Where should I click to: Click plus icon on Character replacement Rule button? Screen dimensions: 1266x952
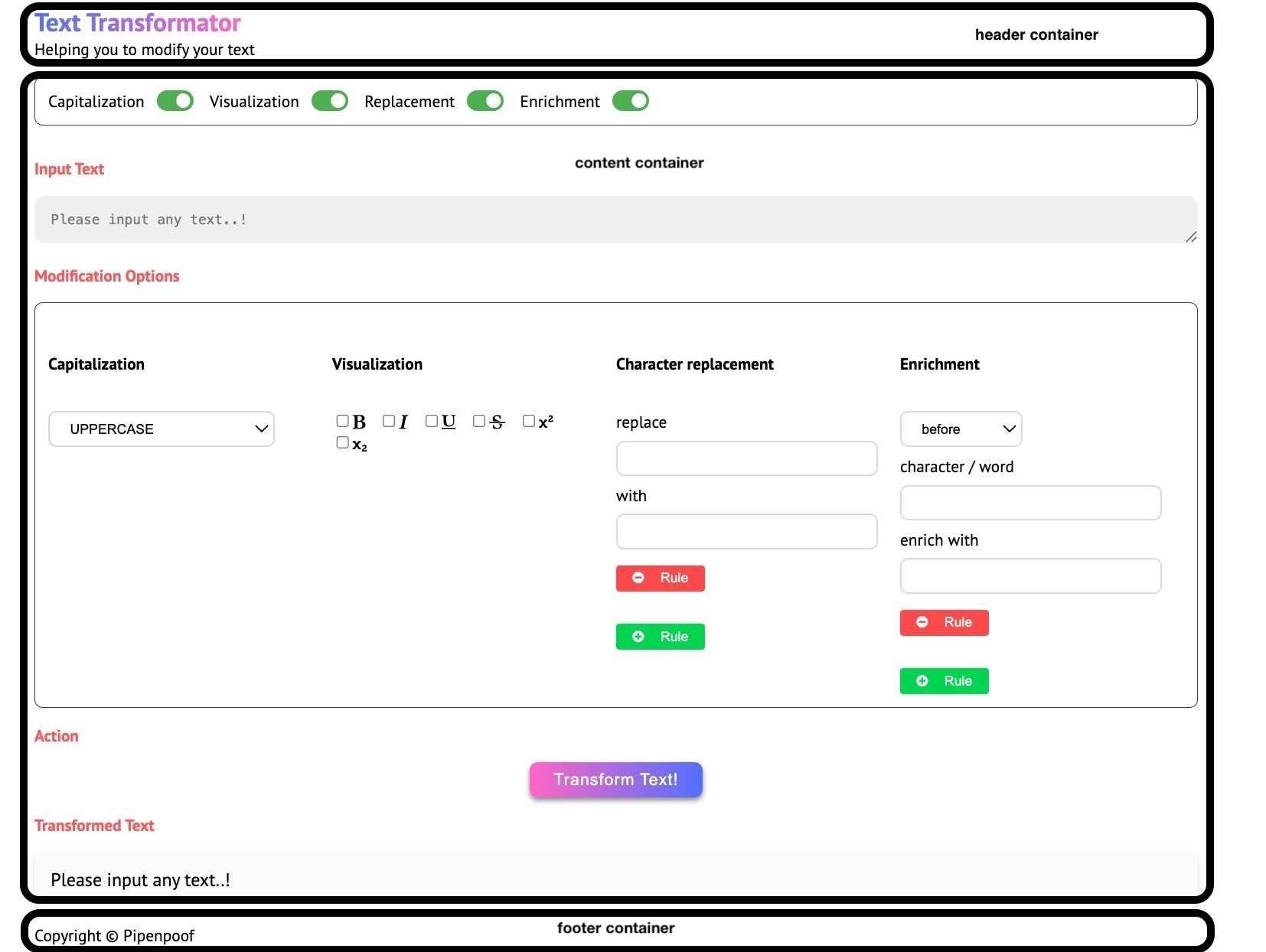click(x=638, y=637)
